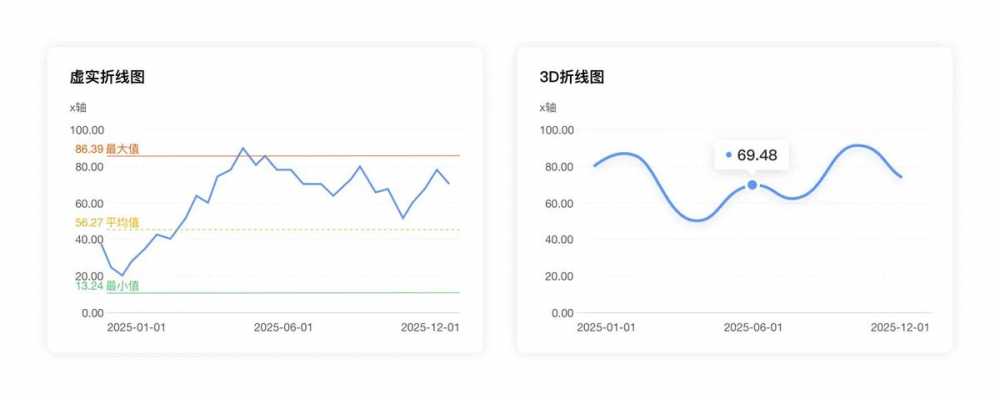1000x400 pixels.
Task: Click the blue dot inside the 69.48 tooltip
Action: (x=728, y=155)
